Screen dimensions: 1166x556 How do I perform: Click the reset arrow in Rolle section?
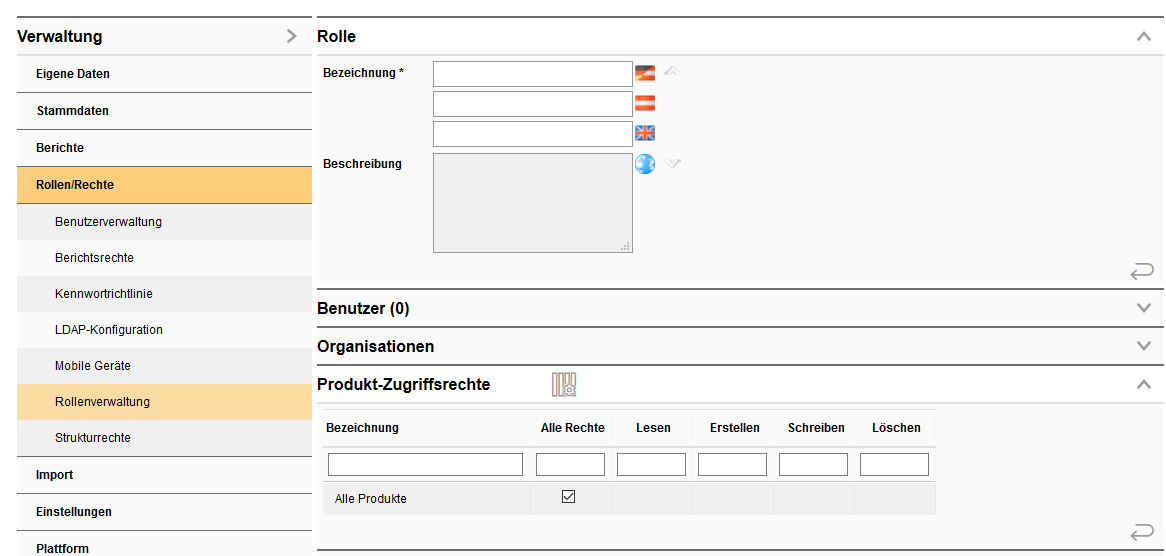coord(1141,270)
